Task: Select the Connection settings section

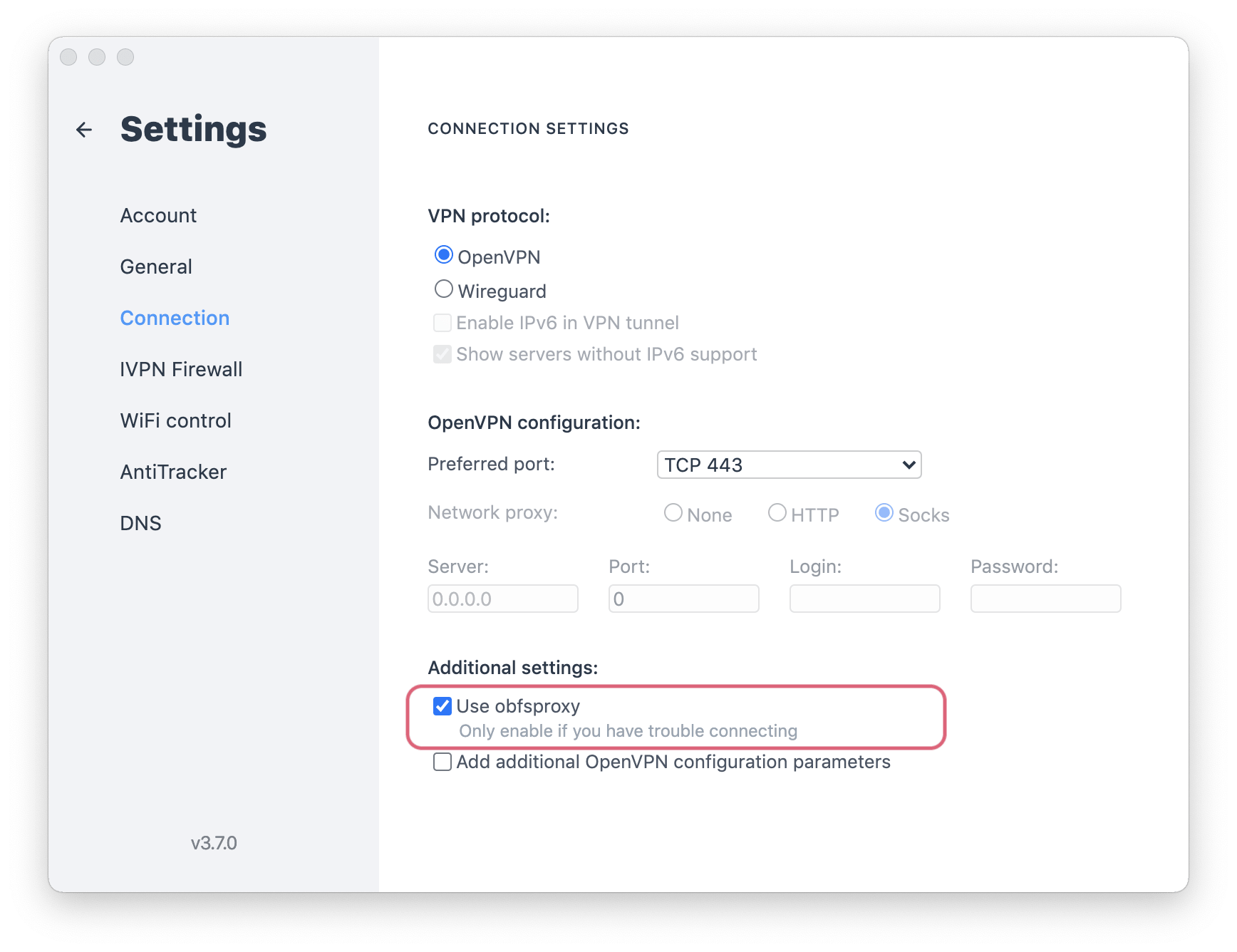Action: click(175, 318)
